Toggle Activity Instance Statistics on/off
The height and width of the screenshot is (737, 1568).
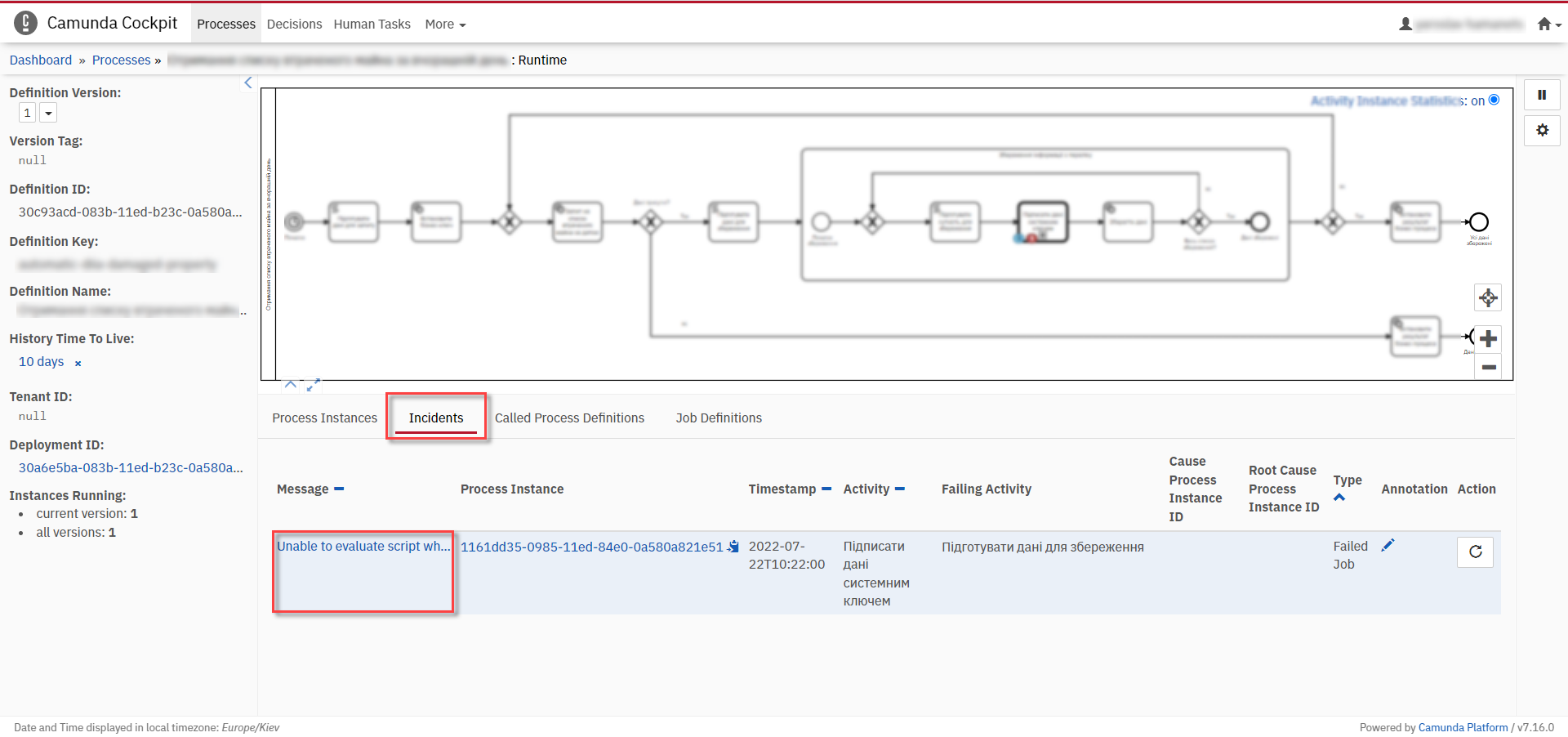[x=1494, y=100]
